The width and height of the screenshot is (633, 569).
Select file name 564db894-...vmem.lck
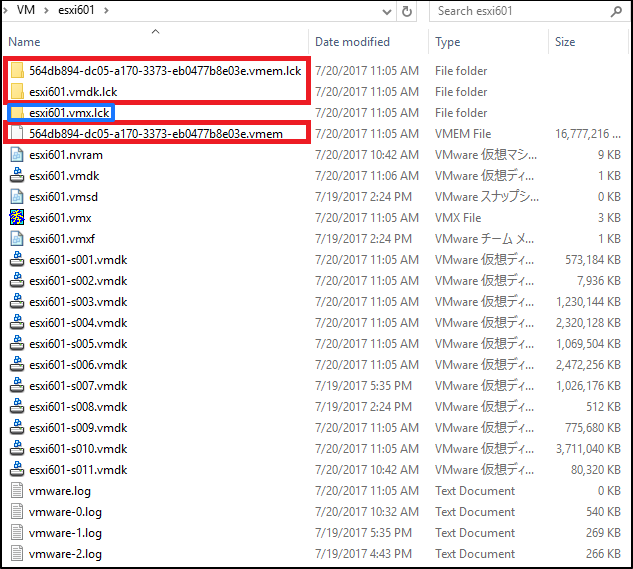tap(165, 71)
